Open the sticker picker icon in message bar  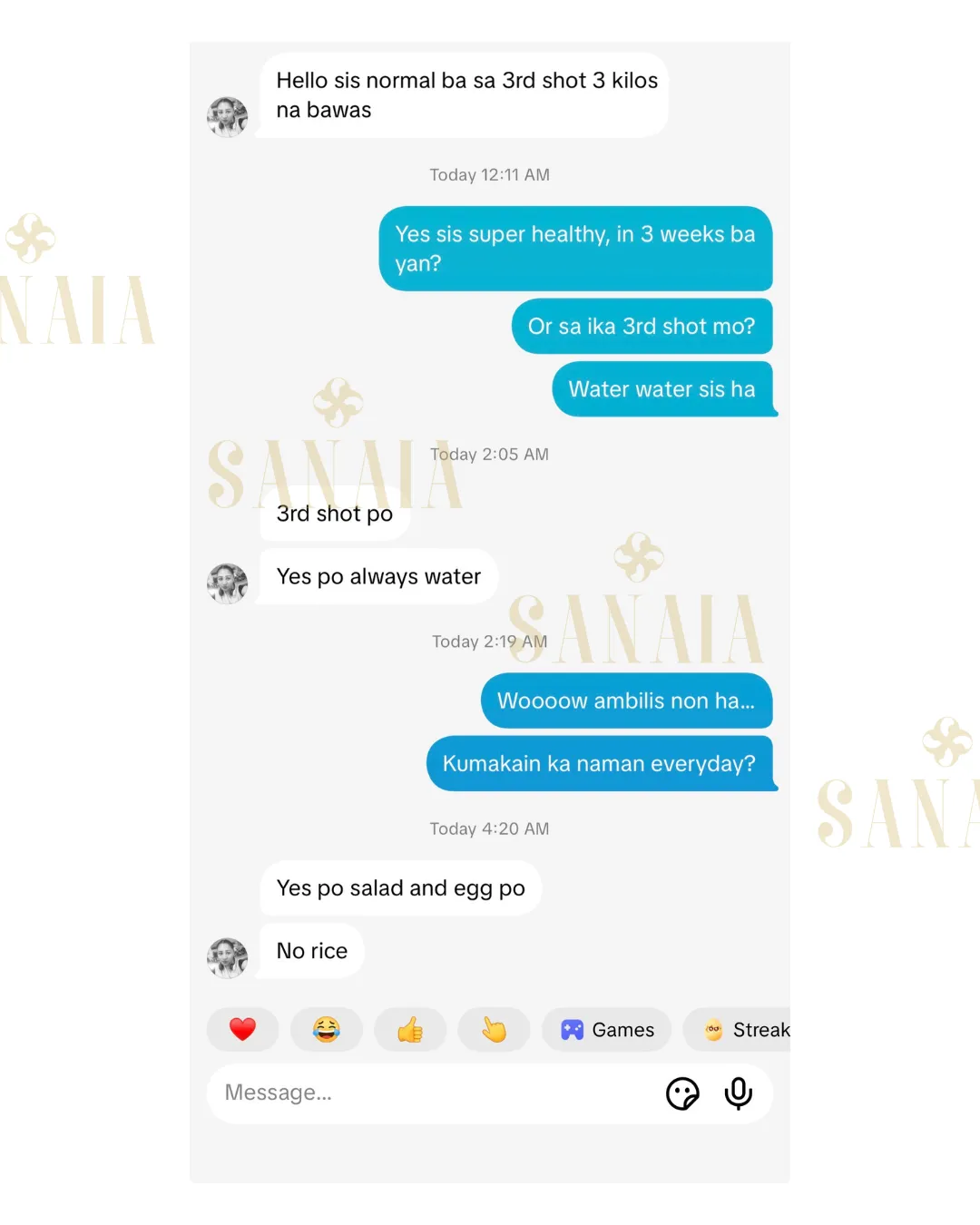click(x=682, y=1093)
